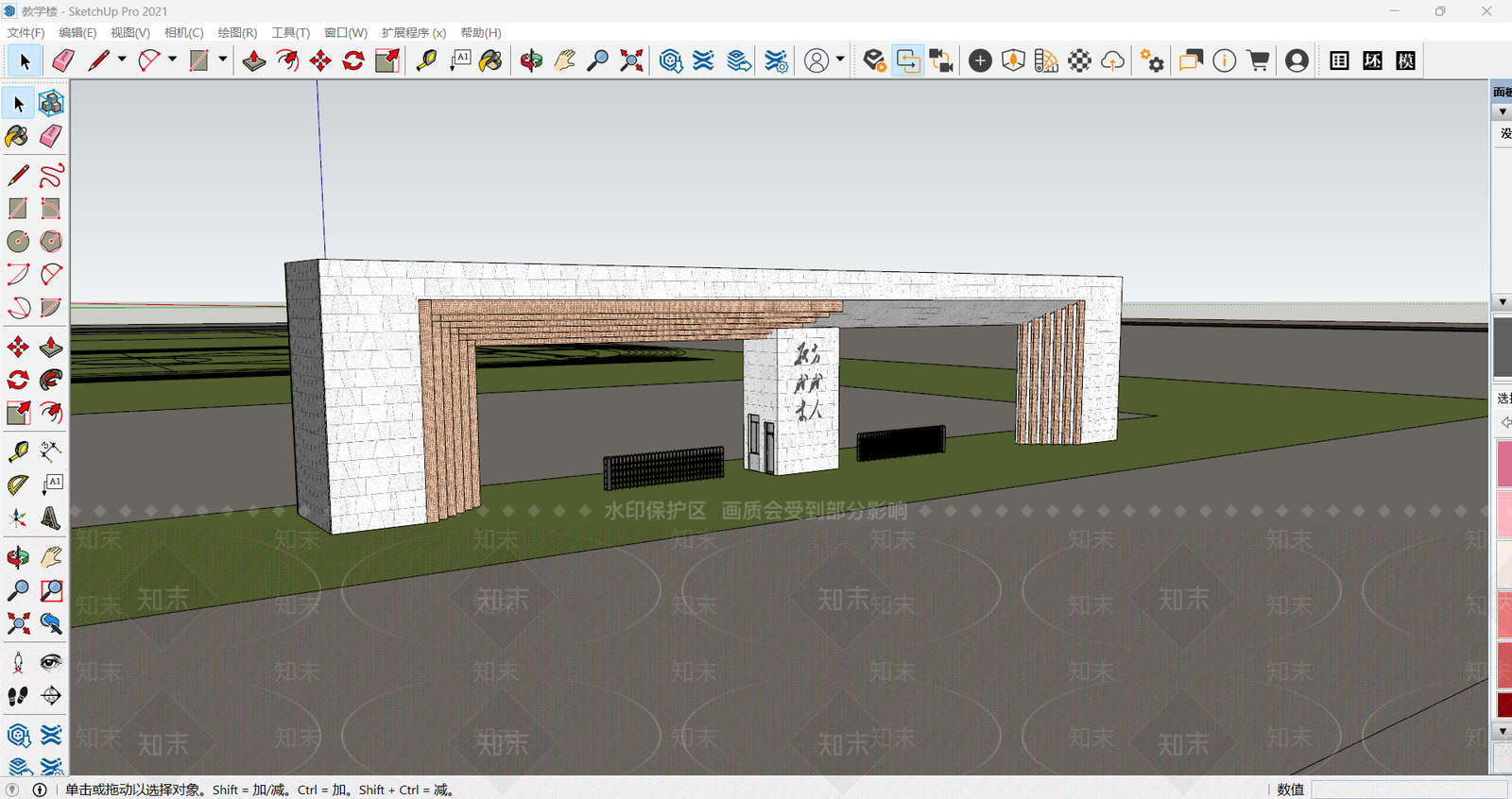Viewport: 1512px width, 799px height.
Task: Open the 扩展程序(x) menu
Action: pos(414,32)
